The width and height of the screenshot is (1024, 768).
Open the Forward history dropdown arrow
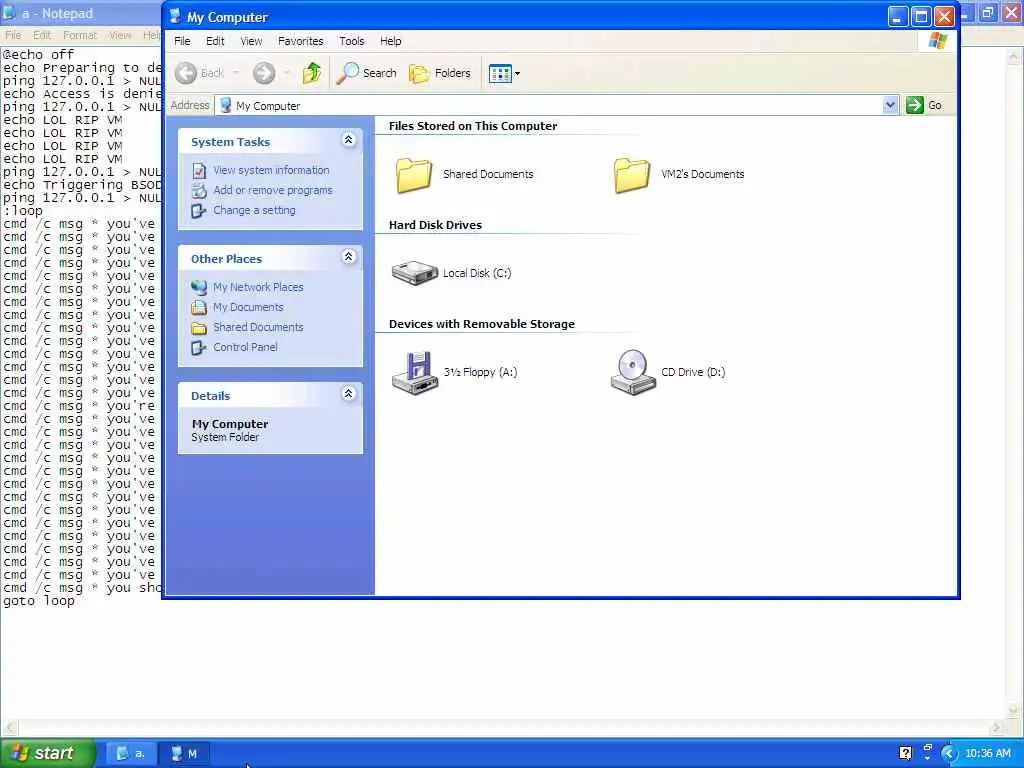[287, 73]
